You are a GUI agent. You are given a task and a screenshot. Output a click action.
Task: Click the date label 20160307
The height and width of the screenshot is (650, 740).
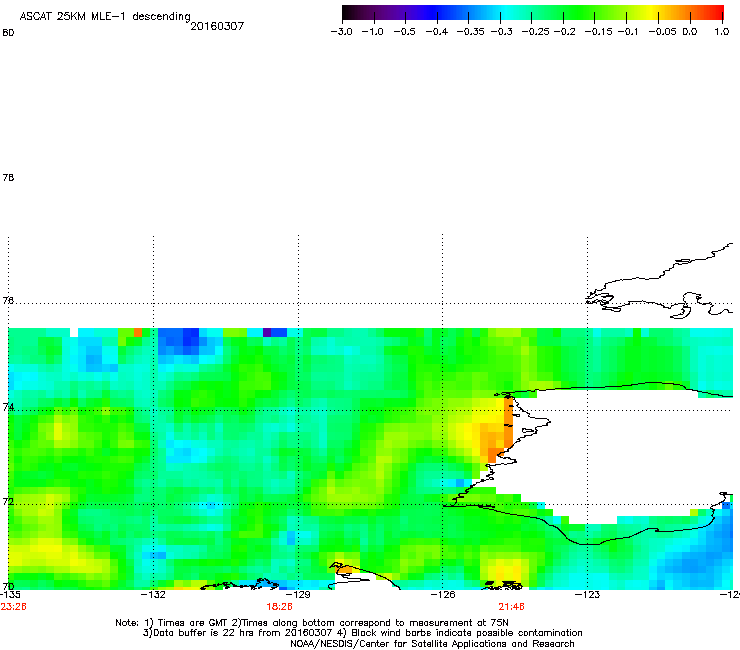pyautogui.click(x=217, y=26)
